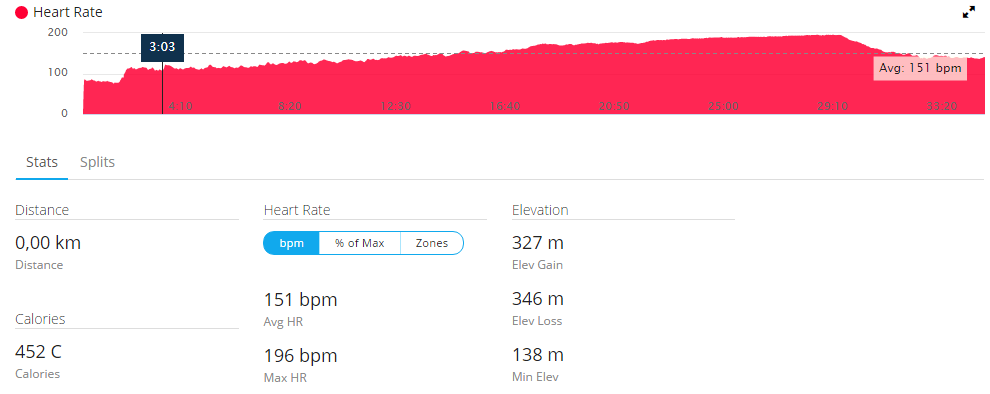Click the Avg: 151 bpm label
Screen dimensions: 990x394
click(920, 68)
